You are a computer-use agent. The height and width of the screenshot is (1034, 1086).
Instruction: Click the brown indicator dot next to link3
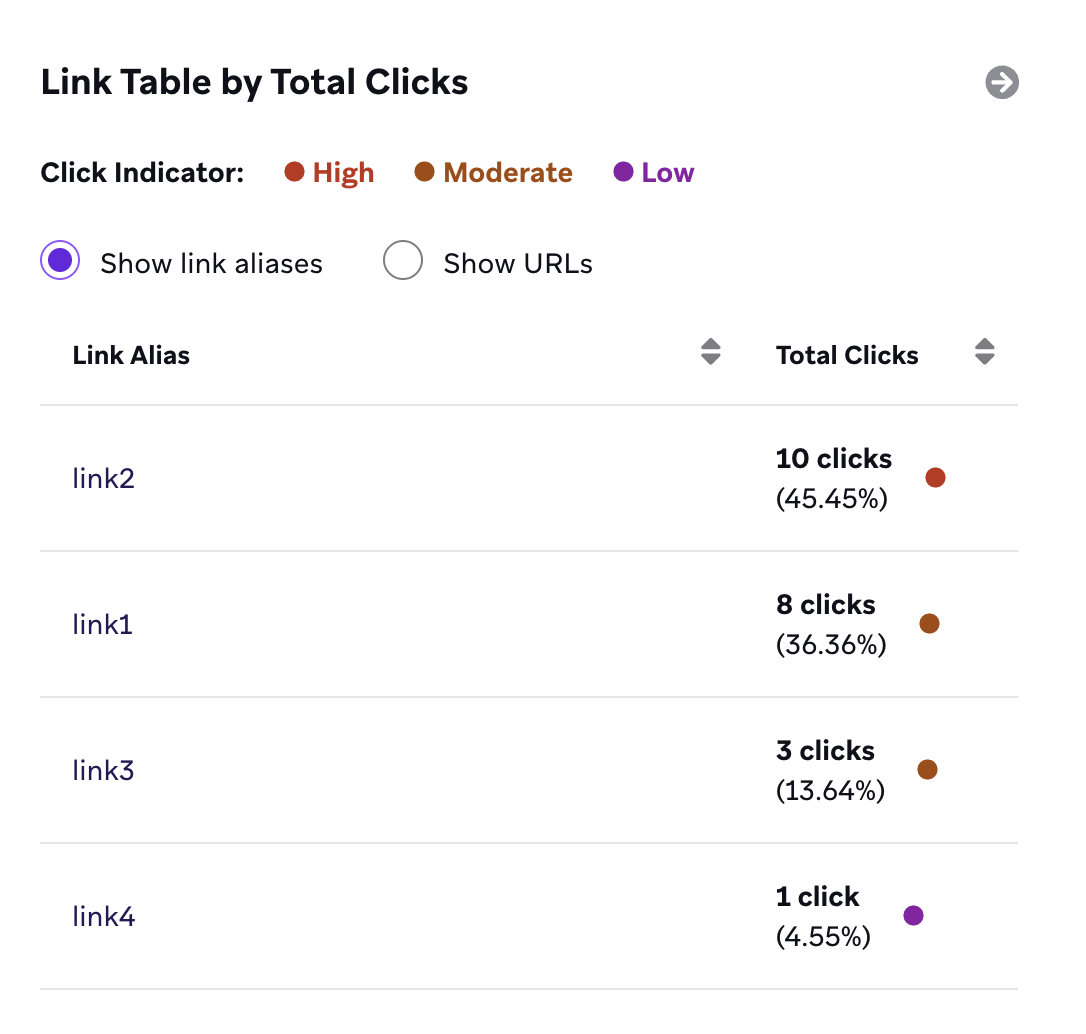tap(928, 769)
